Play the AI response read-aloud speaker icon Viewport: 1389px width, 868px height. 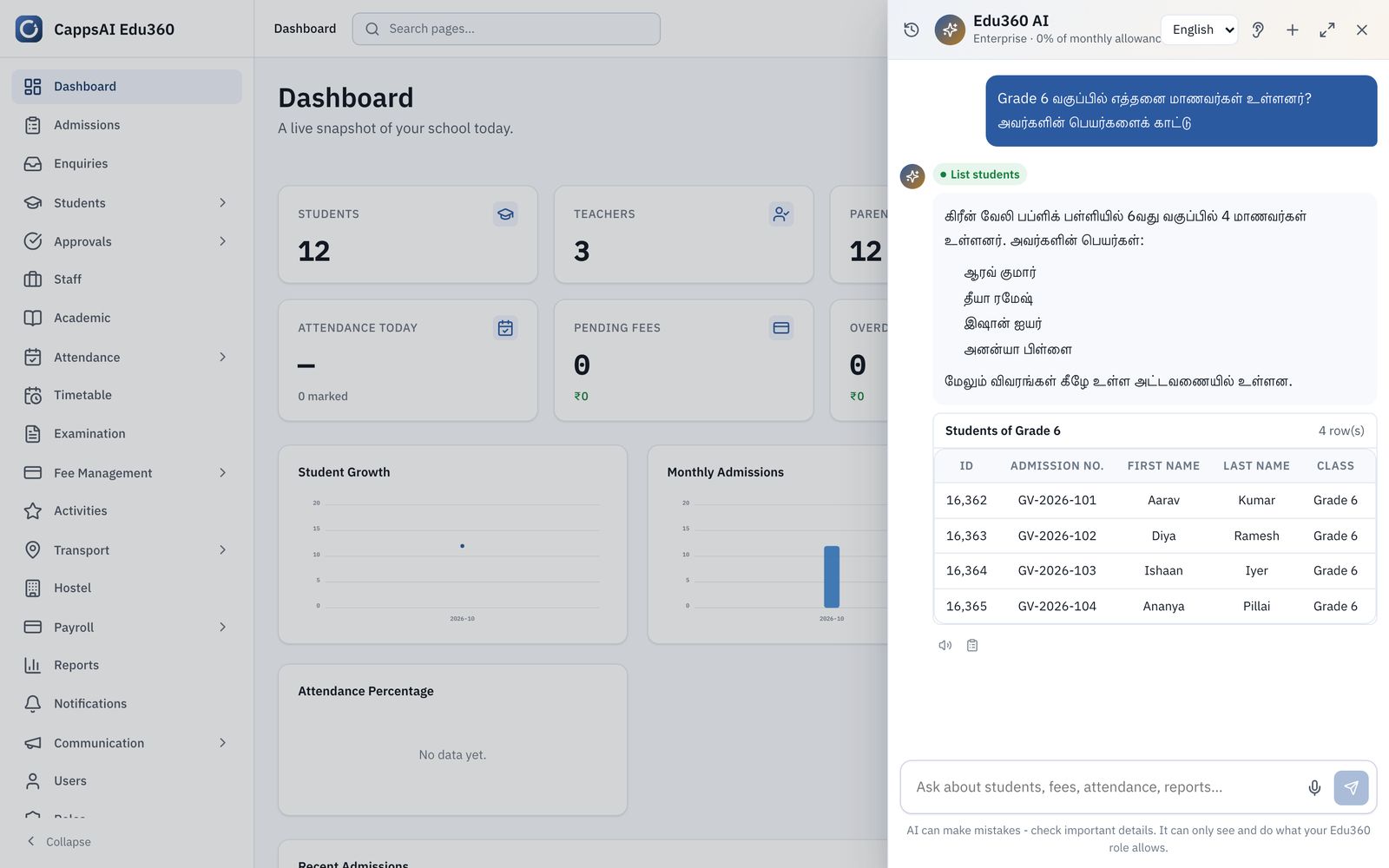pyautogui.click(x=945, y=645)
